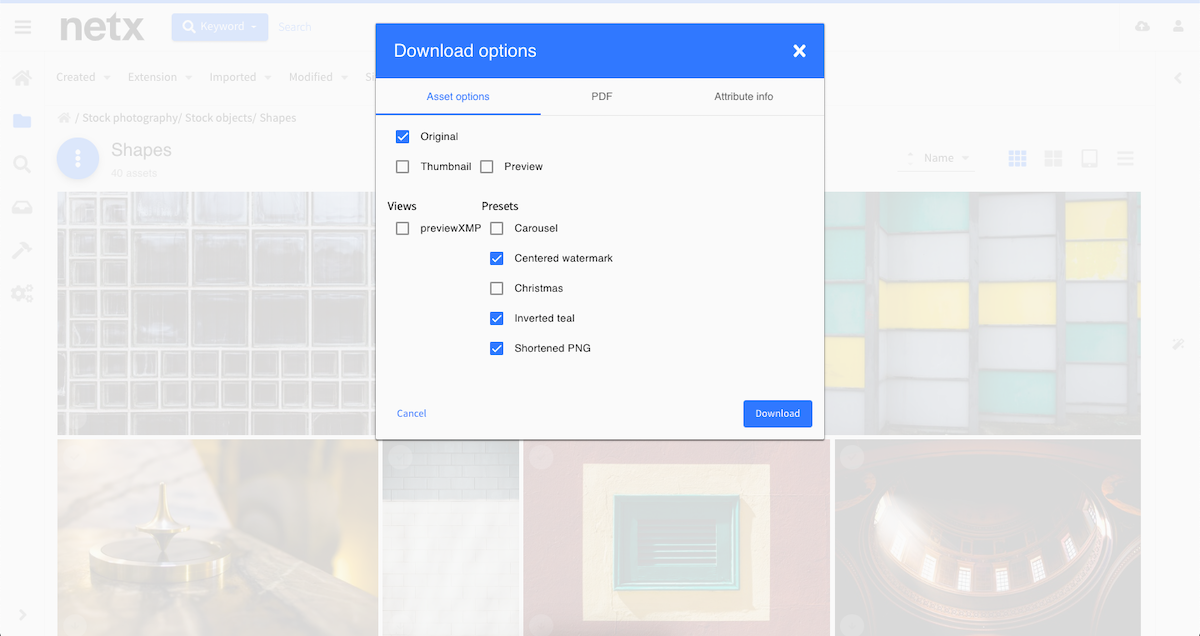Viewport: 1200px width, 636px height.
Task: Uncheck the Original checkbox
Action: tap(403, 136)
